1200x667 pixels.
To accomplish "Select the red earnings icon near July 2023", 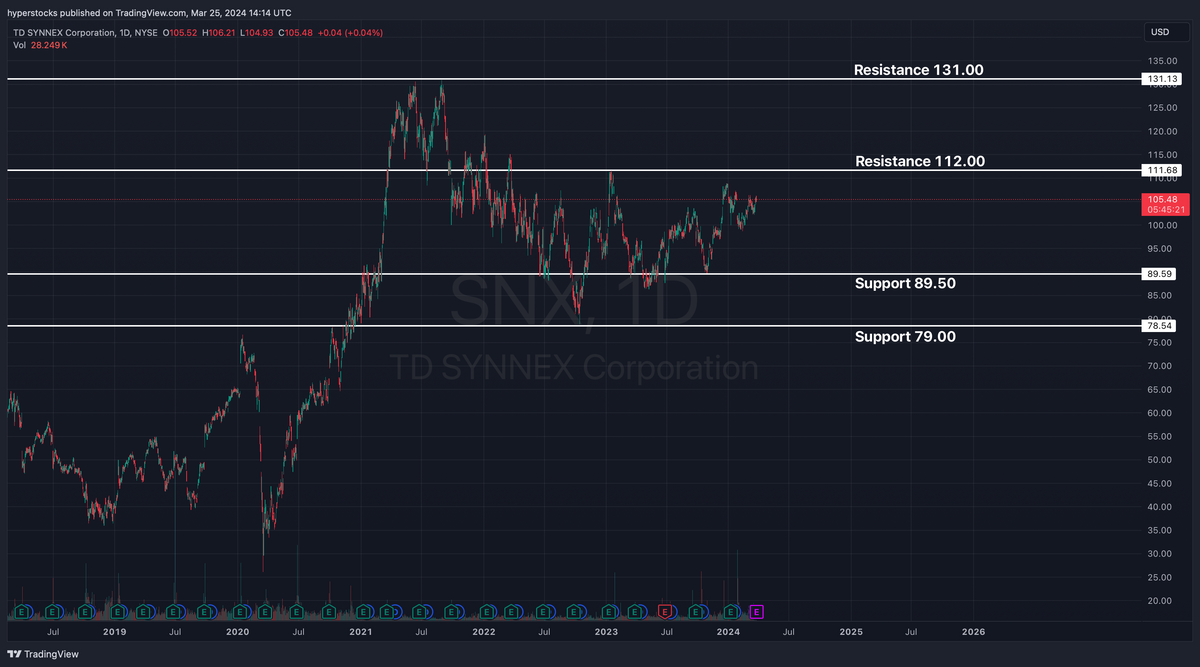I will [x=663, y=611].
